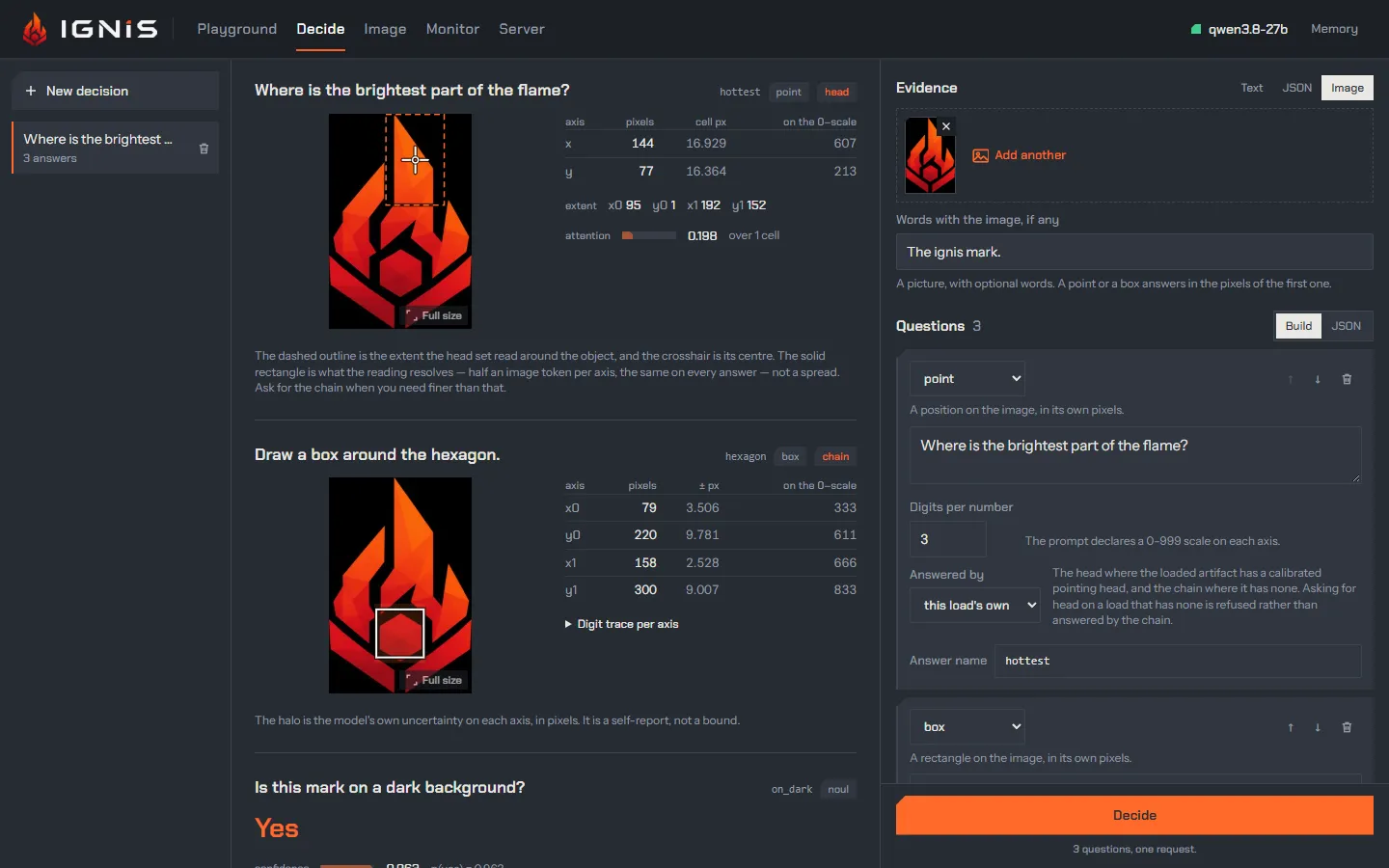Screen dimensions: 1389x868
Task: Open the Playground tab
Action: 236,29
